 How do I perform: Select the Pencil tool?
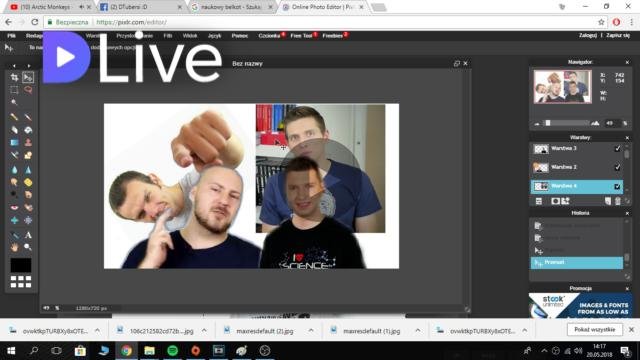[14, 117]
